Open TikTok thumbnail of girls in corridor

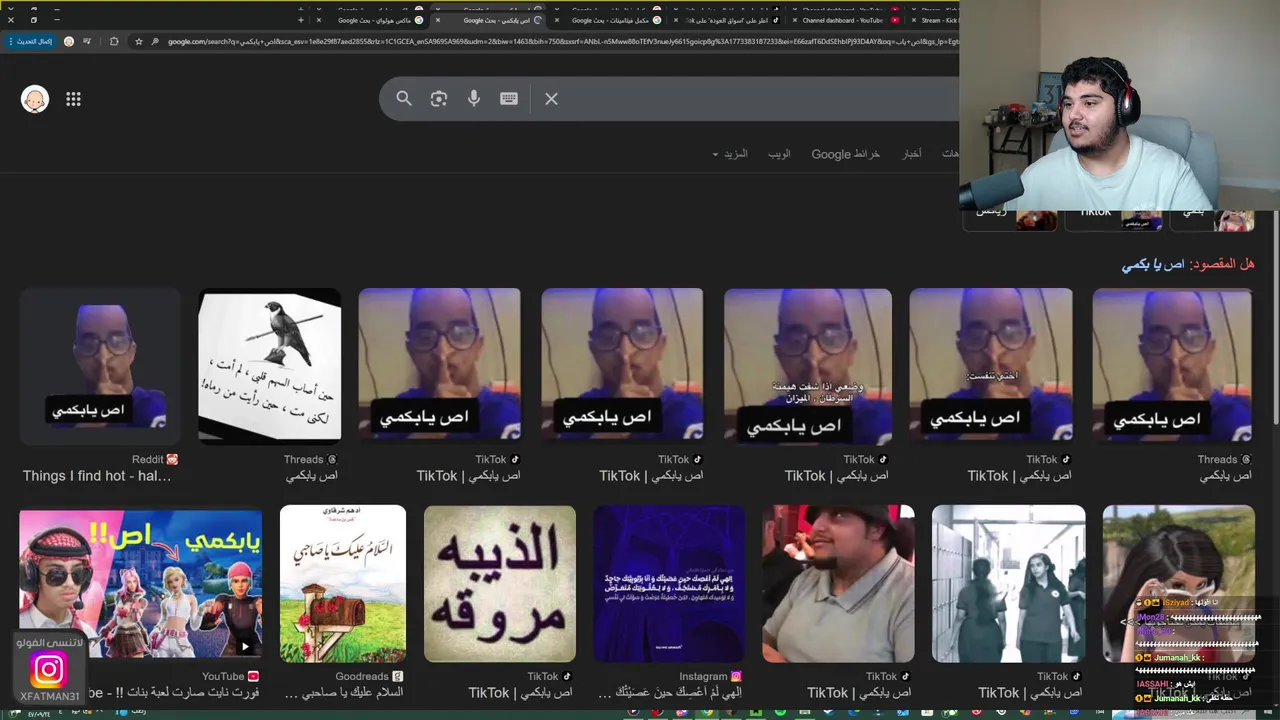click(1009, 583)
